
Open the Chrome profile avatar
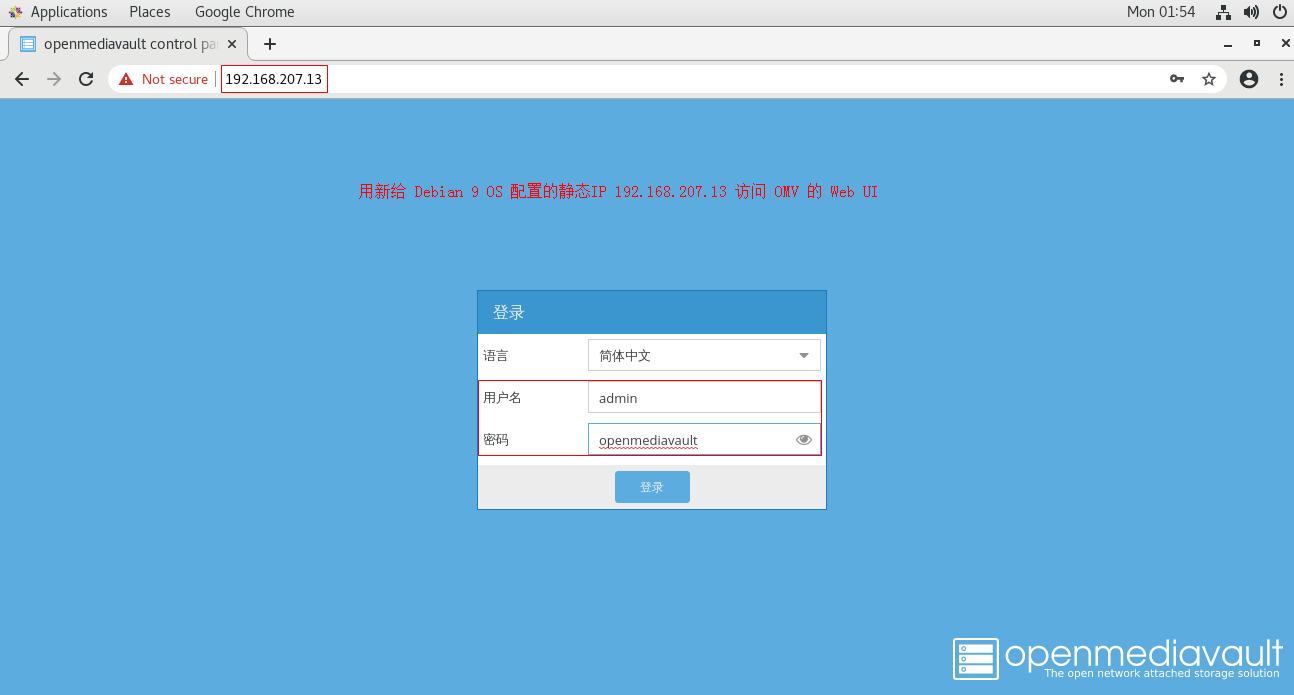click(x=1249, y=79)
